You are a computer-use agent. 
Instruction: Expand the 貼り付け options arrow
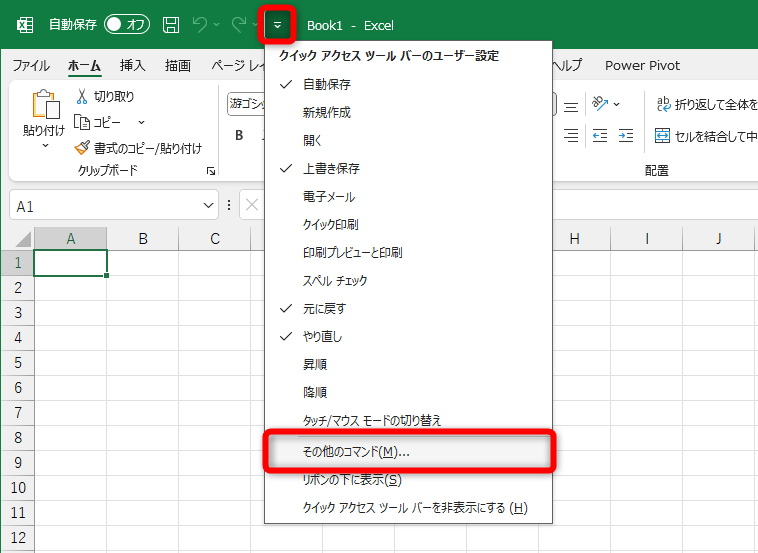click(45, 145)
